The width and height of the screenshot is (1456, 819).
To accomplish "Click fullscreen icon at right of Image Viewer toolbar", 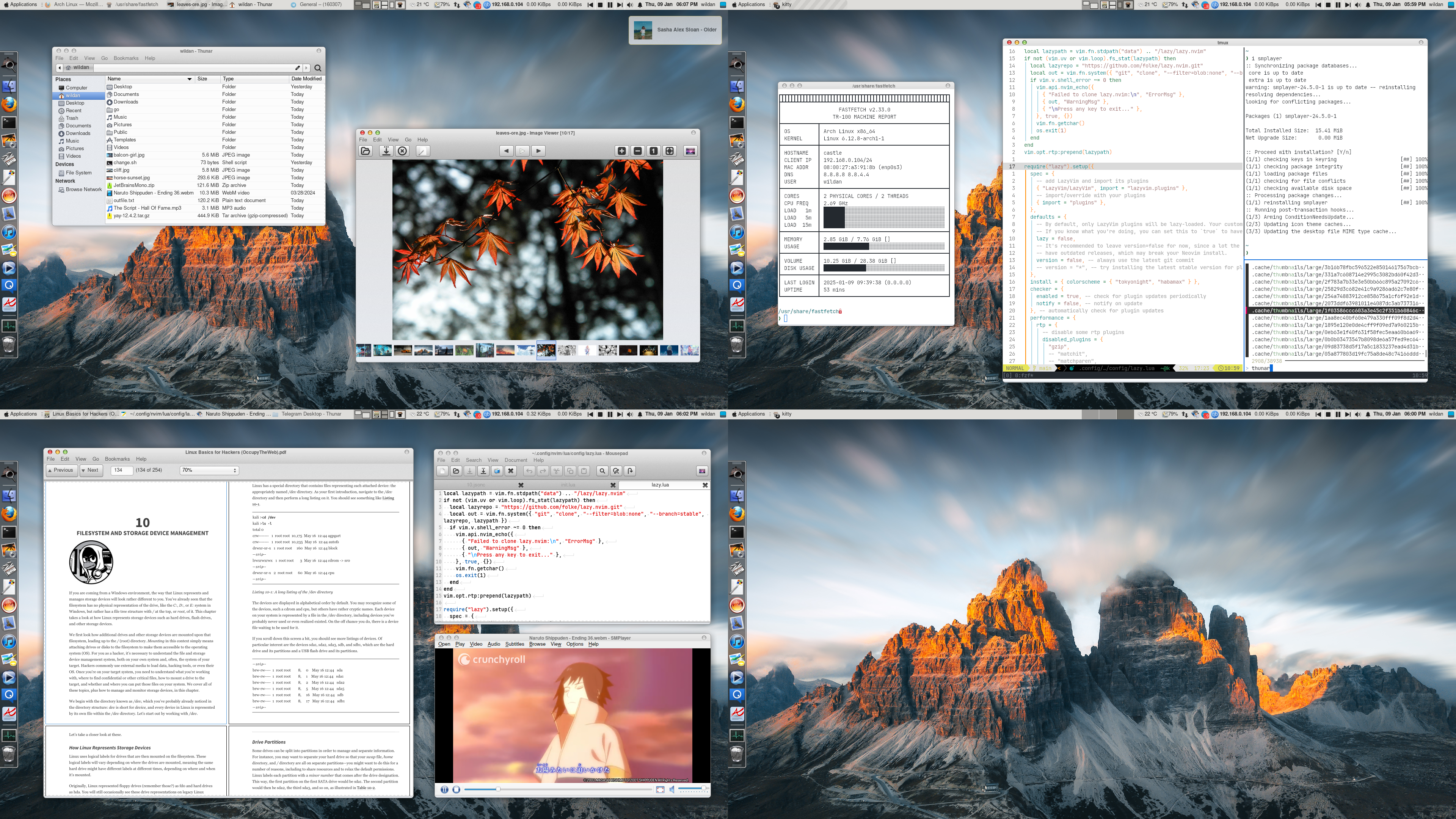I will (690, 151).
